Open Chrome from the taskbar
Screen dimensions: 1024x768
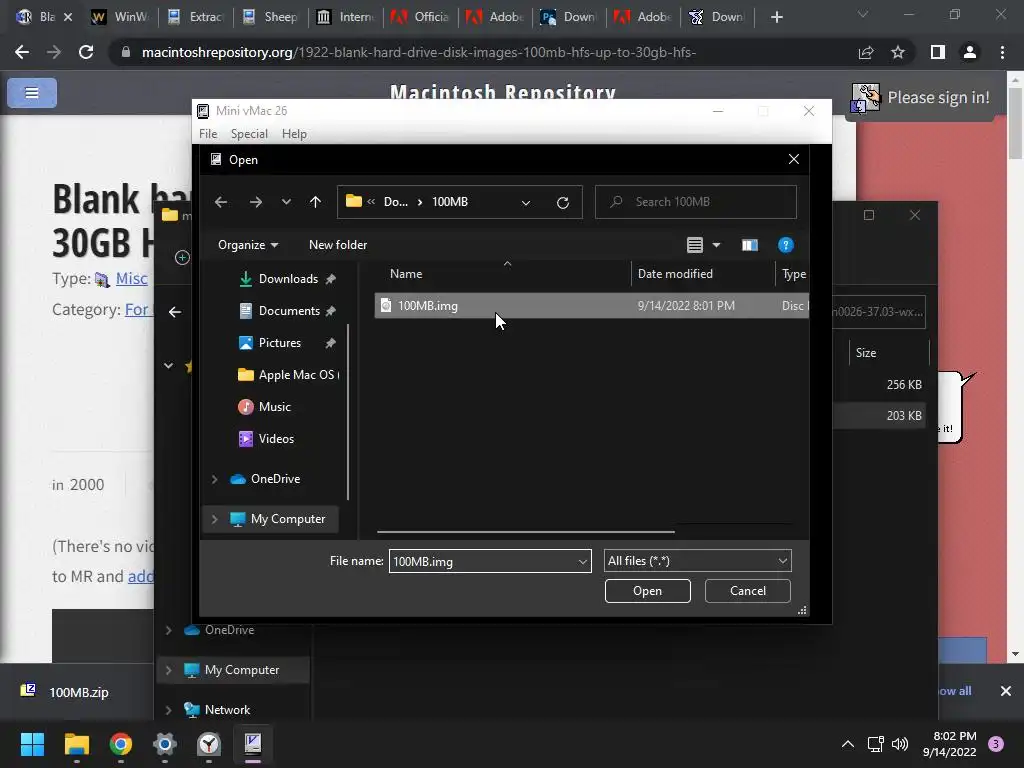(121, 744)
